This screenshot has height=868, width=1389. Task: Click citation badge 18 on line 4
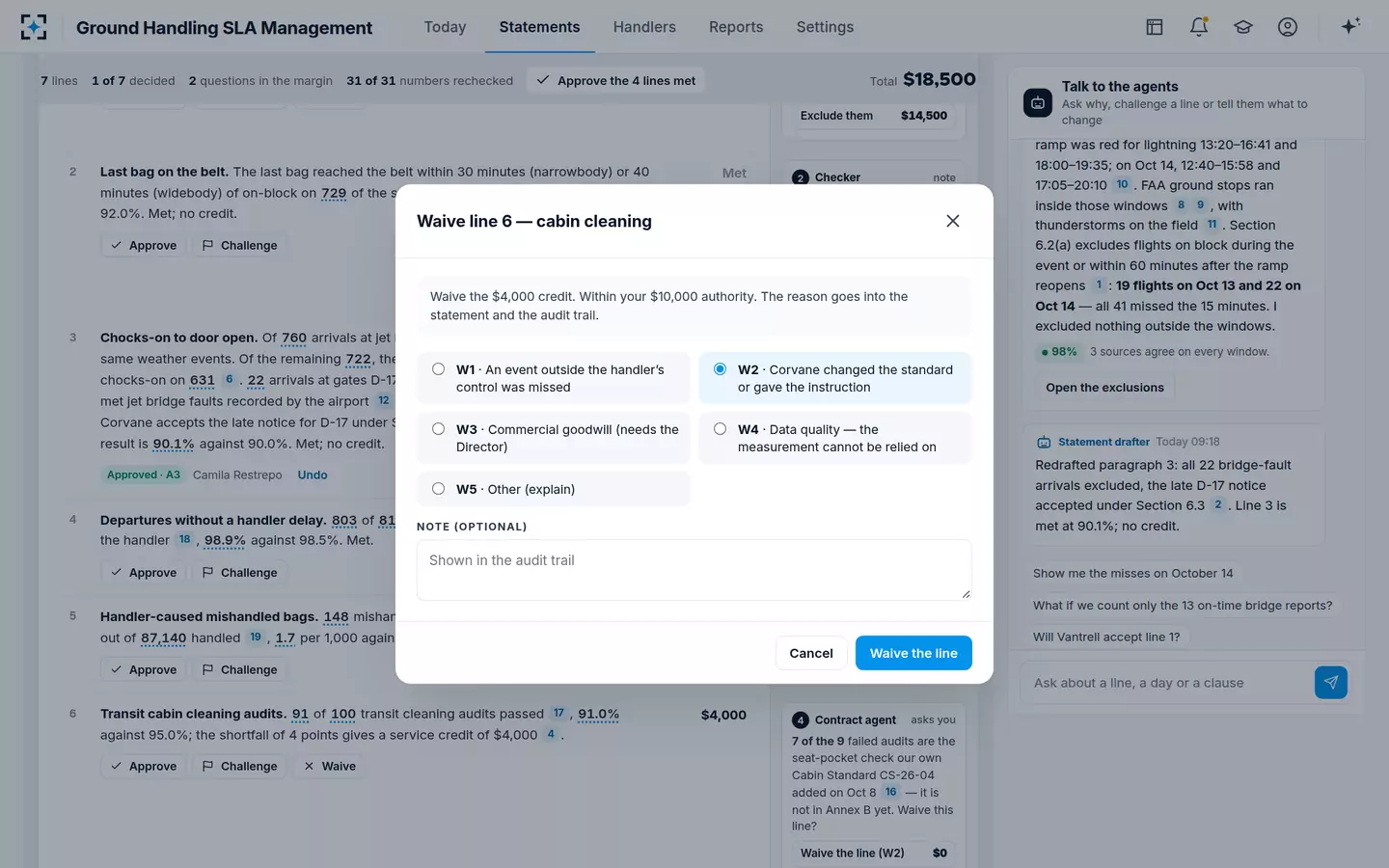185,540
